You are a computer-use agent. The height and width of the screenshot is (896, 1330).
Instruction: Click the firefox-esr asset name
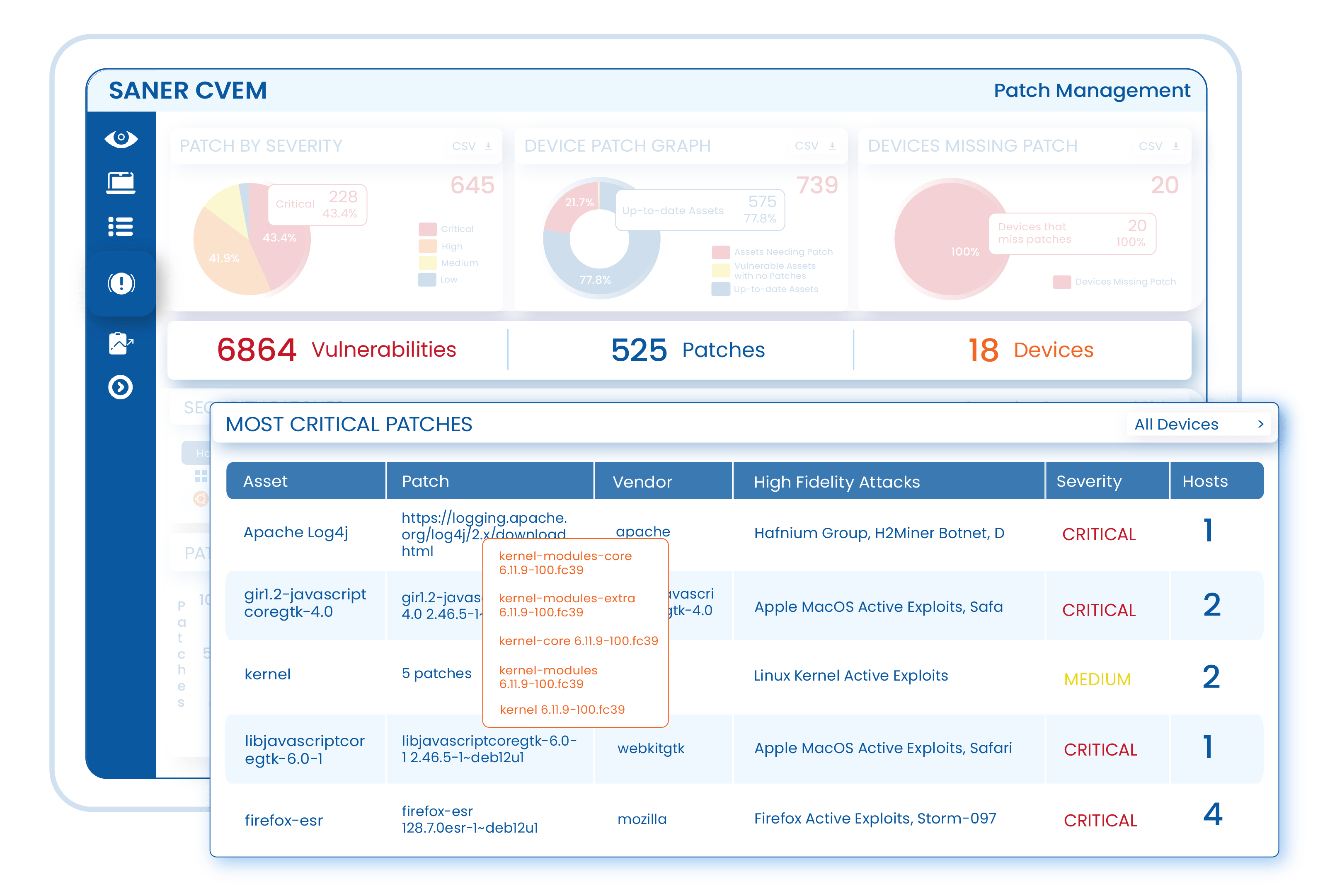click(x=283, y=821)
